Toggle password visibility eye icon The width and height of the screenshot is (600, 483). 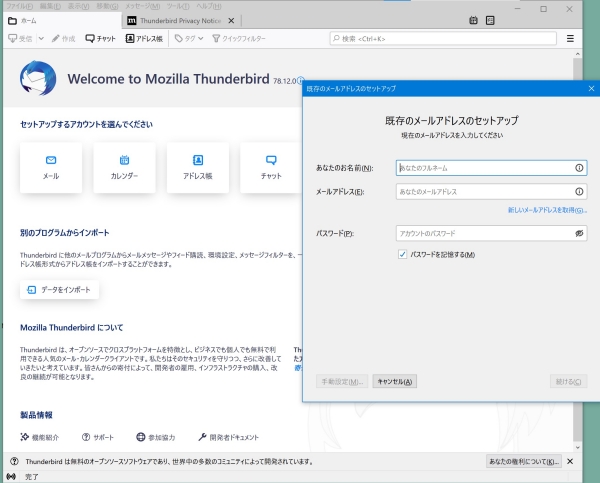point(579,233)
